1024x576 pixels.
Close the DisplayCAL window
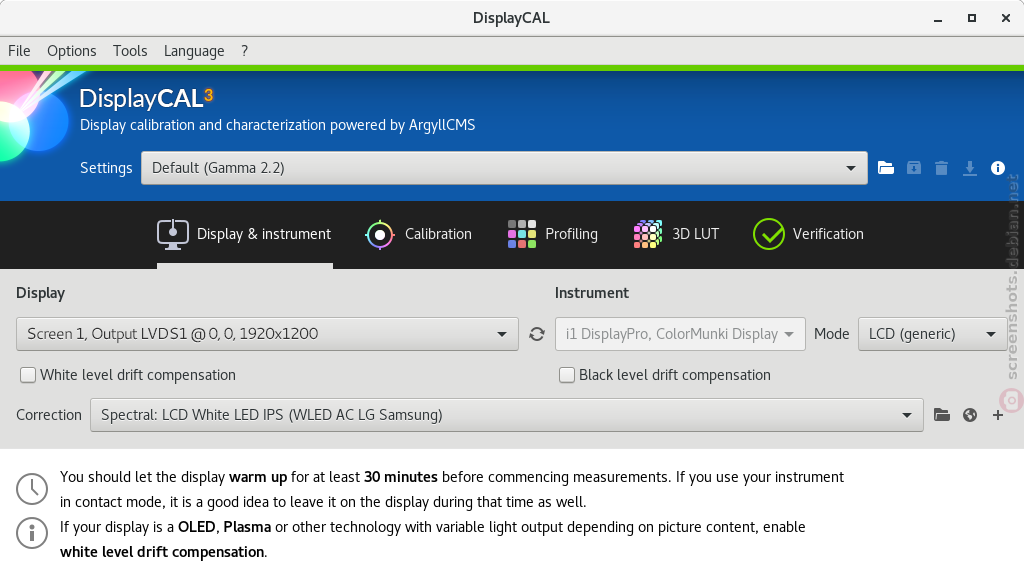(x=1006, y=18)
